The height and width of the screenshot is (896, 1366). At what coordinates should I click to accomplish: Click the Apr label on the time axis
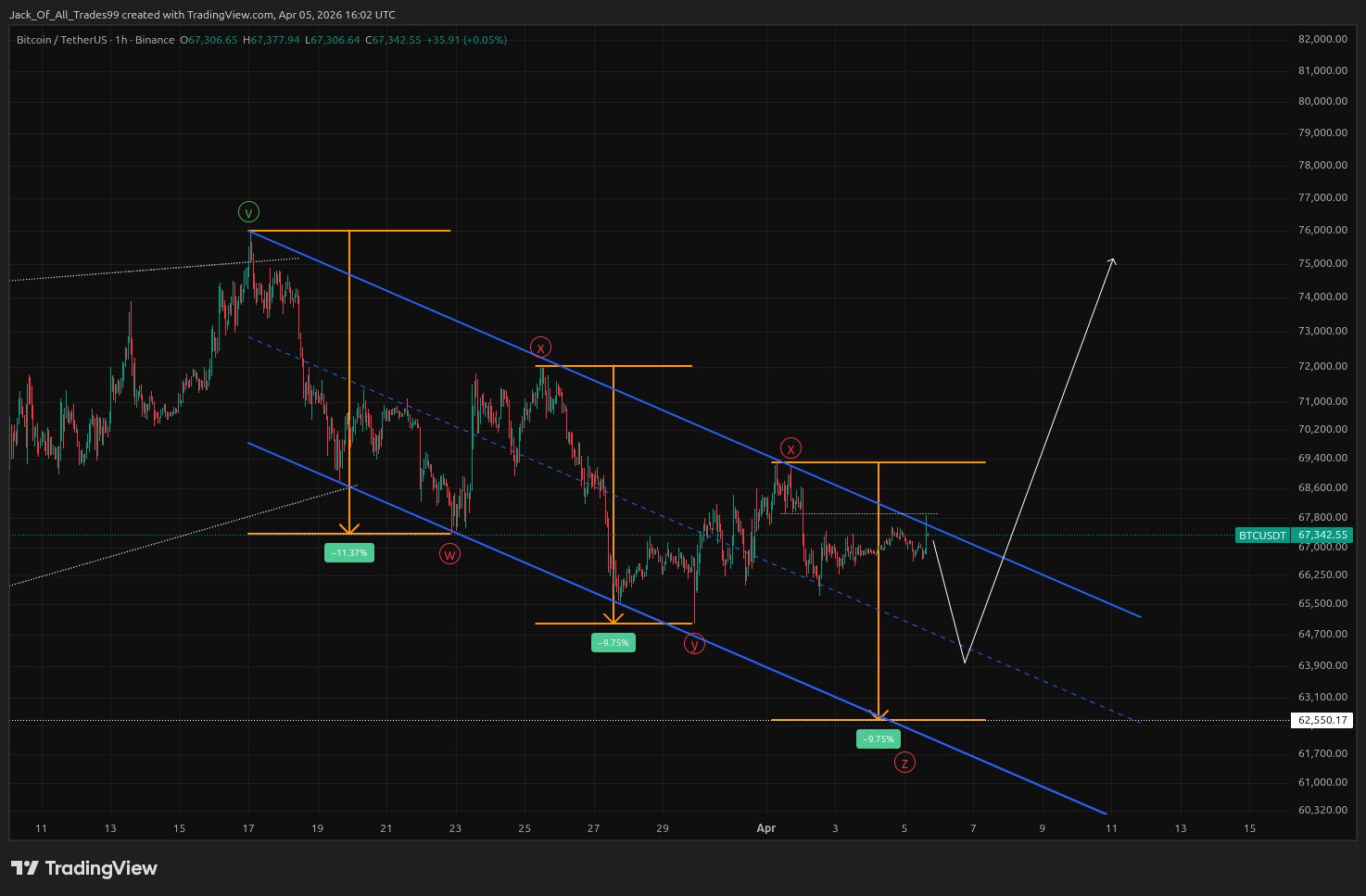(765, 828)
